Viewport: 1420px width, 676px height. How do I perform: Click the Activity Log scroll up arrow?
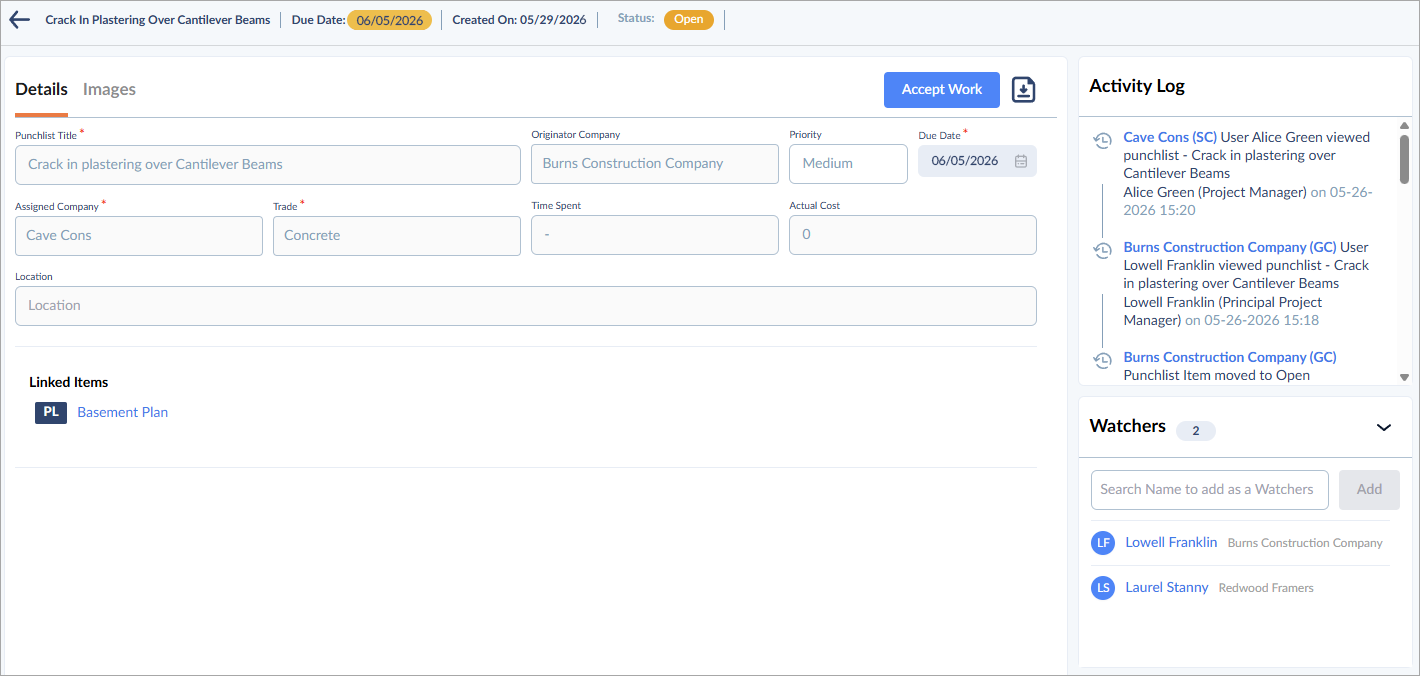tap(1404, 125)
